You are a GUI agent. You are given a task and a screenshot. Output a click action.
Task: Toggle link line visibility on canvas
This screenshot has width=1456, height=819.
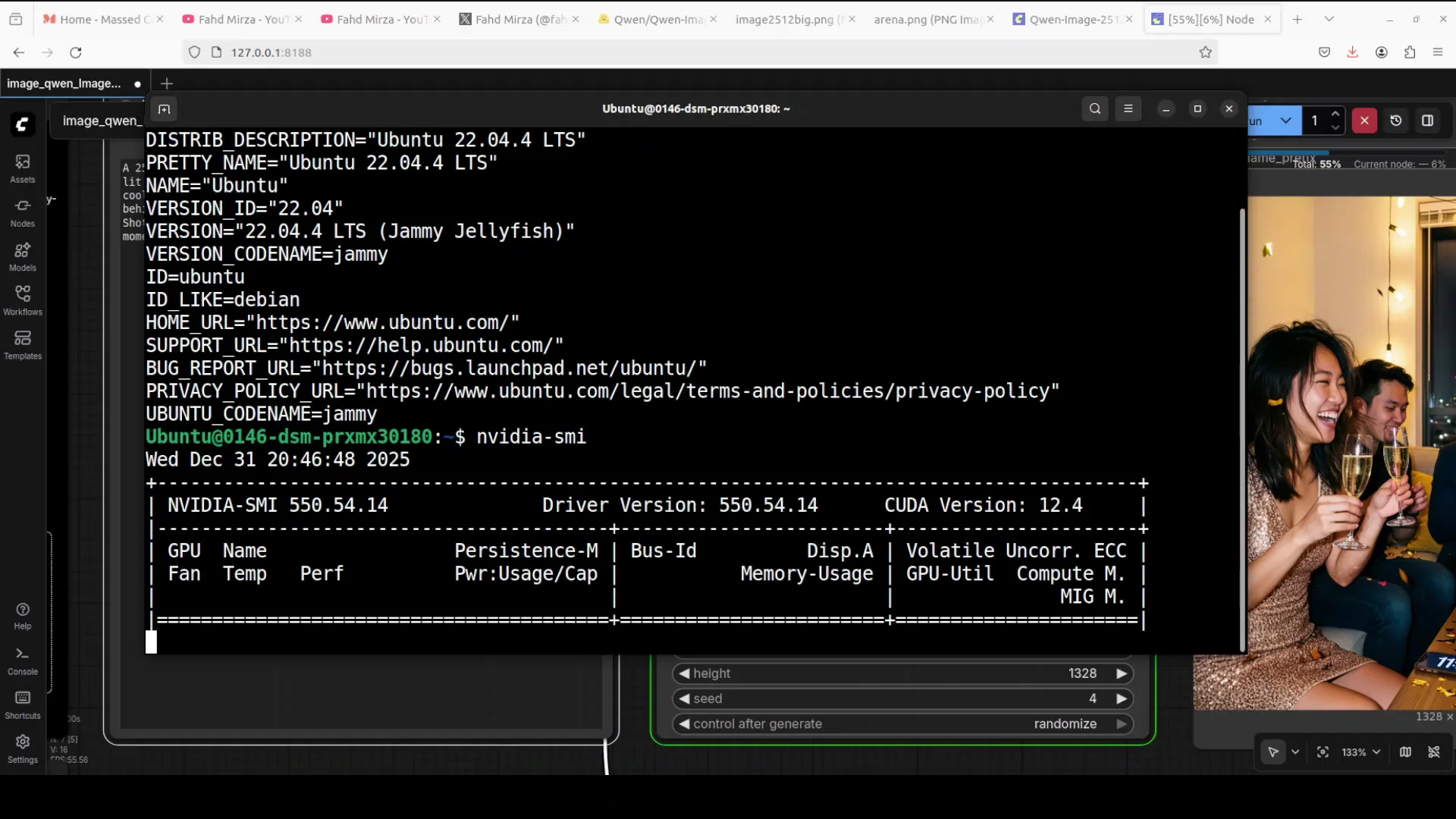(1436, 752)
